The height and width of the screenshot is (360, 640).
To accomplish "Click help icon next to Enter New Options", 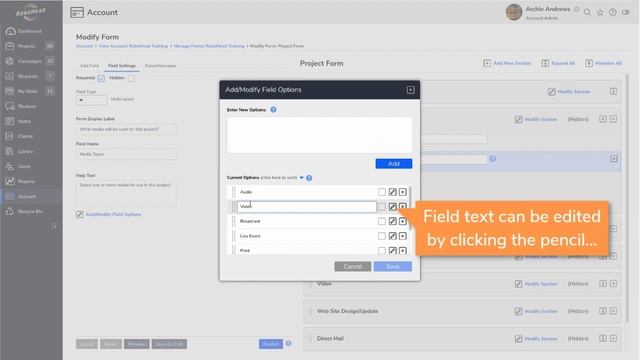I will click(273, 109).
